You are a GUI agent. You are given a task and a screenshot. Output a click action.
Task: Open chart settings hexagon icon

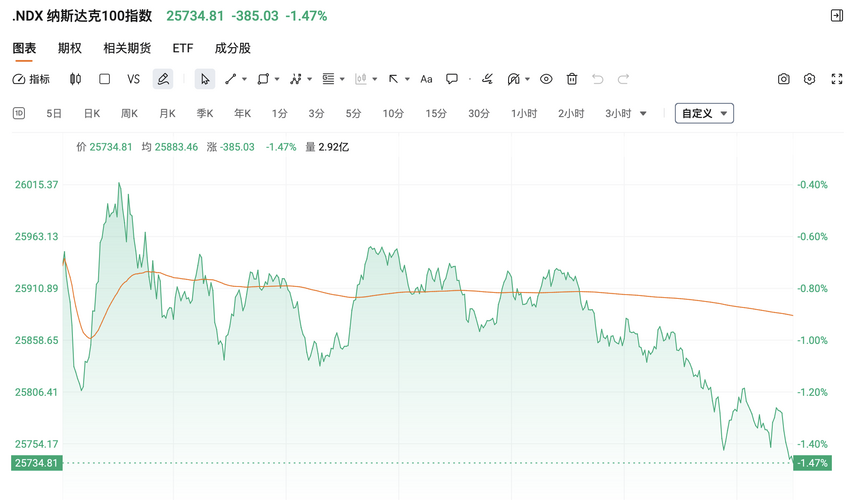(810, 79)
